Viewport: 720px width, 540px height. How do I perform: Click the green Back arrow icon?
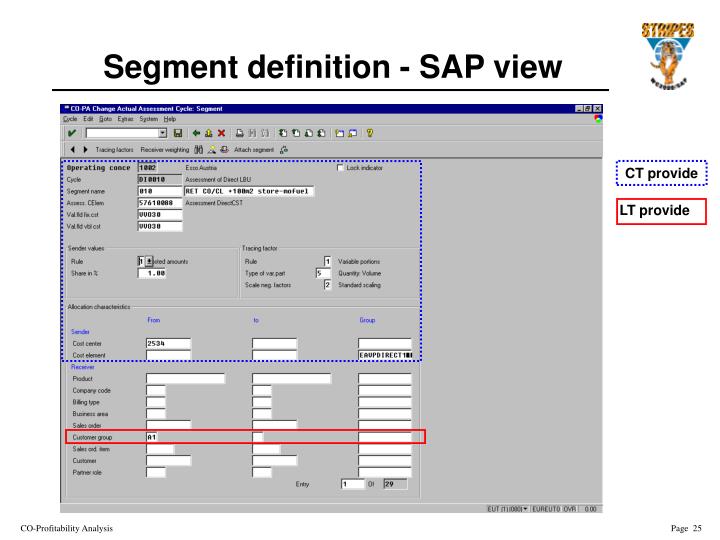coord(196,133)
